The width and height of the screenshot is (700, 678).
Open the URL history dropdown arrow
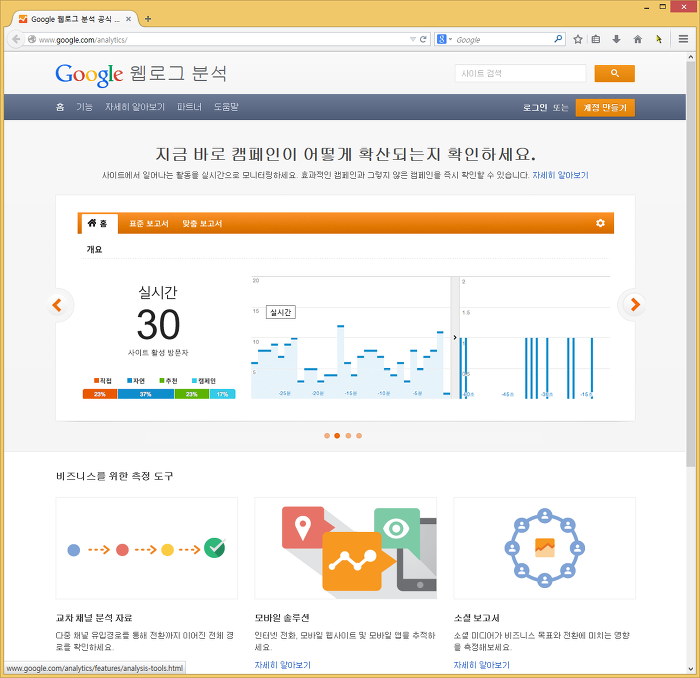(413, 39)
